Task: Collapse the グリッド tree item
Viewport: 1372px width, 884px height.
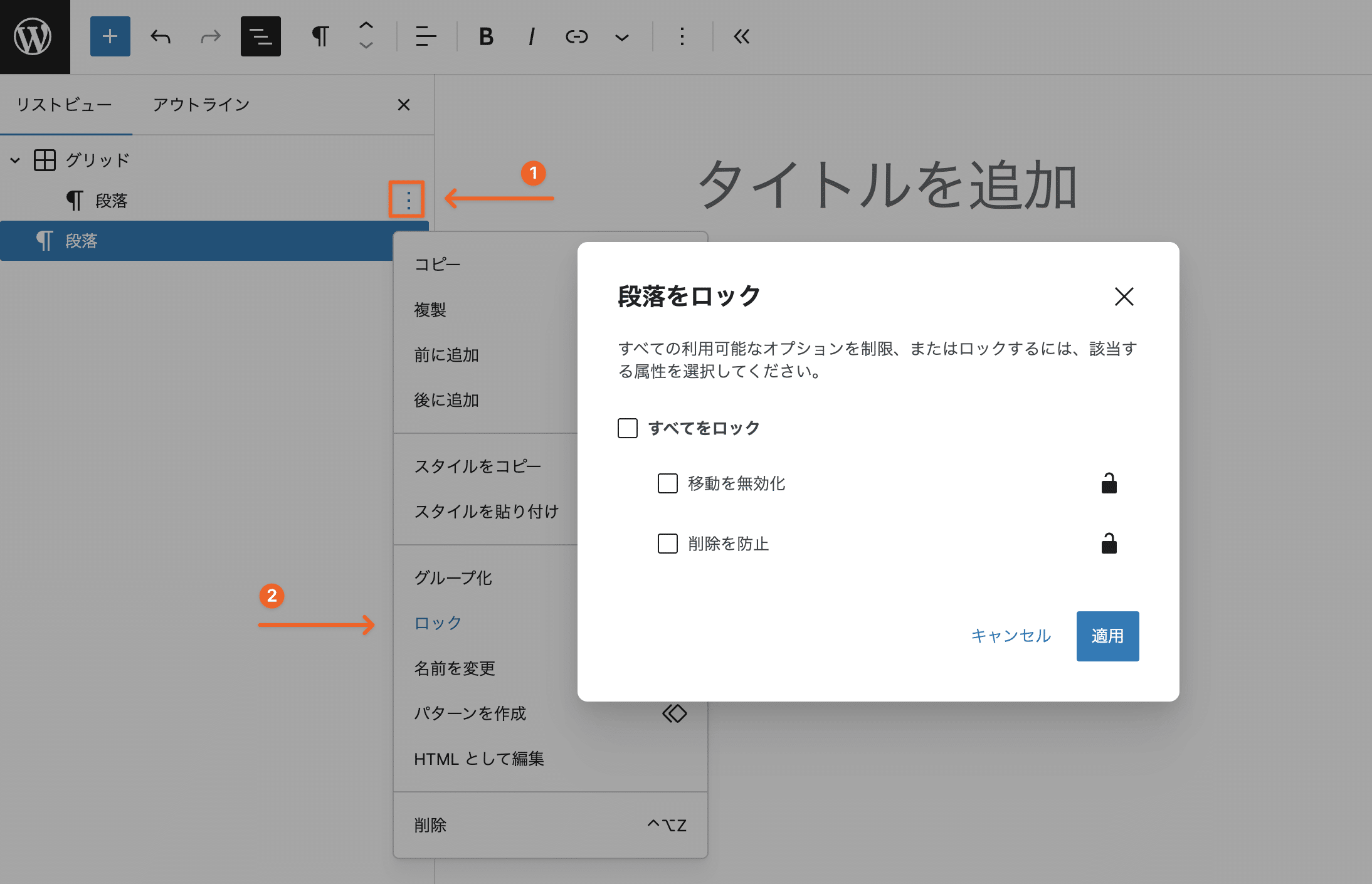Action: pos(15,160)
